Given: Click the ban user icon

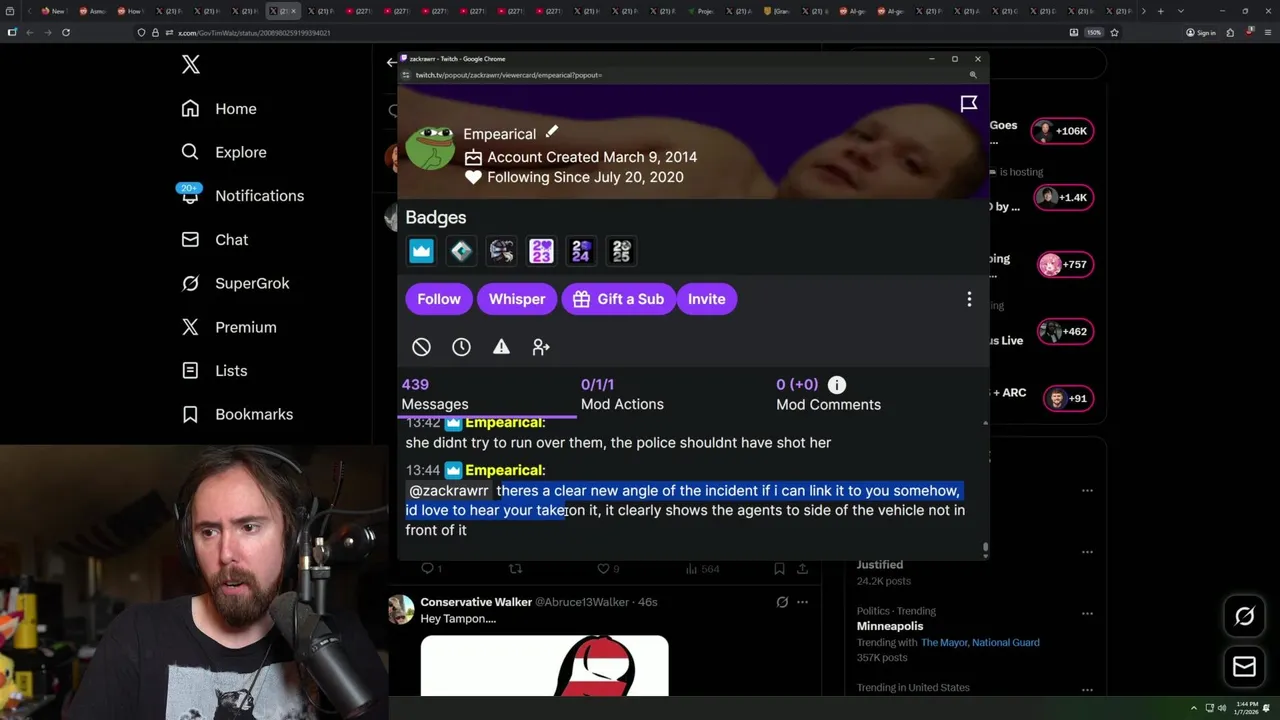Looking at the screenshot, I should [421, 347].
